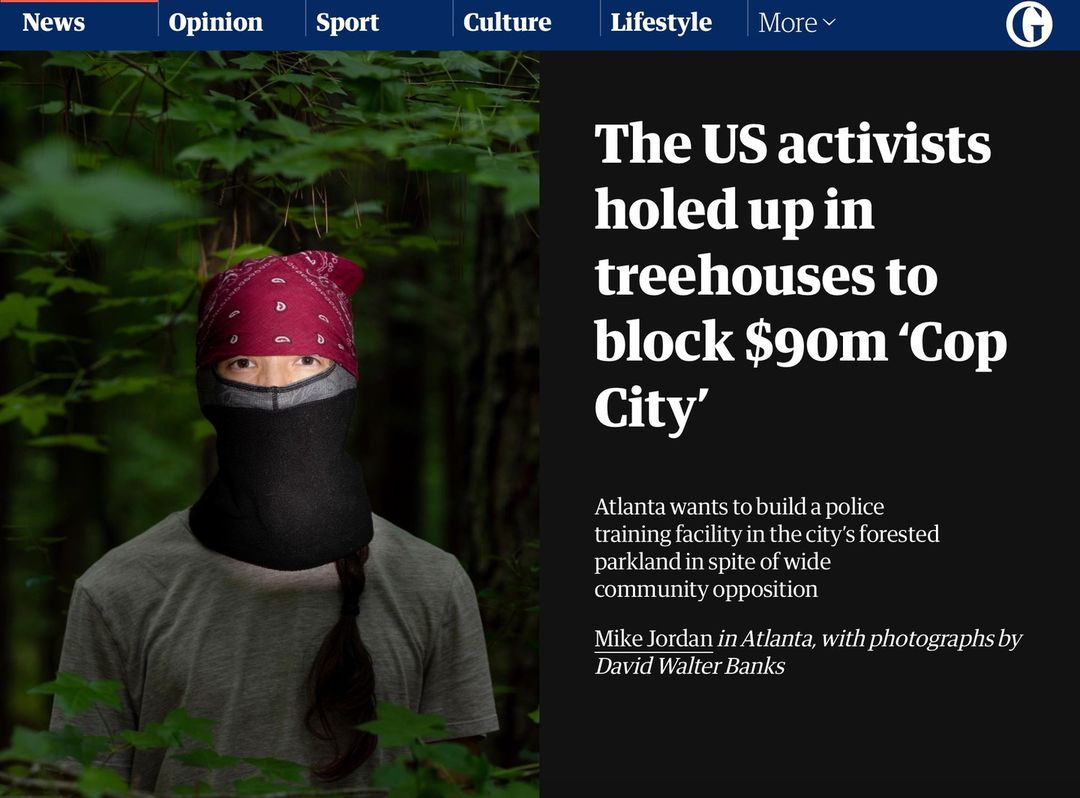Click the '$90m' text in headline
The width and height of the screenshot is (1080, 798).
point(816,342)
